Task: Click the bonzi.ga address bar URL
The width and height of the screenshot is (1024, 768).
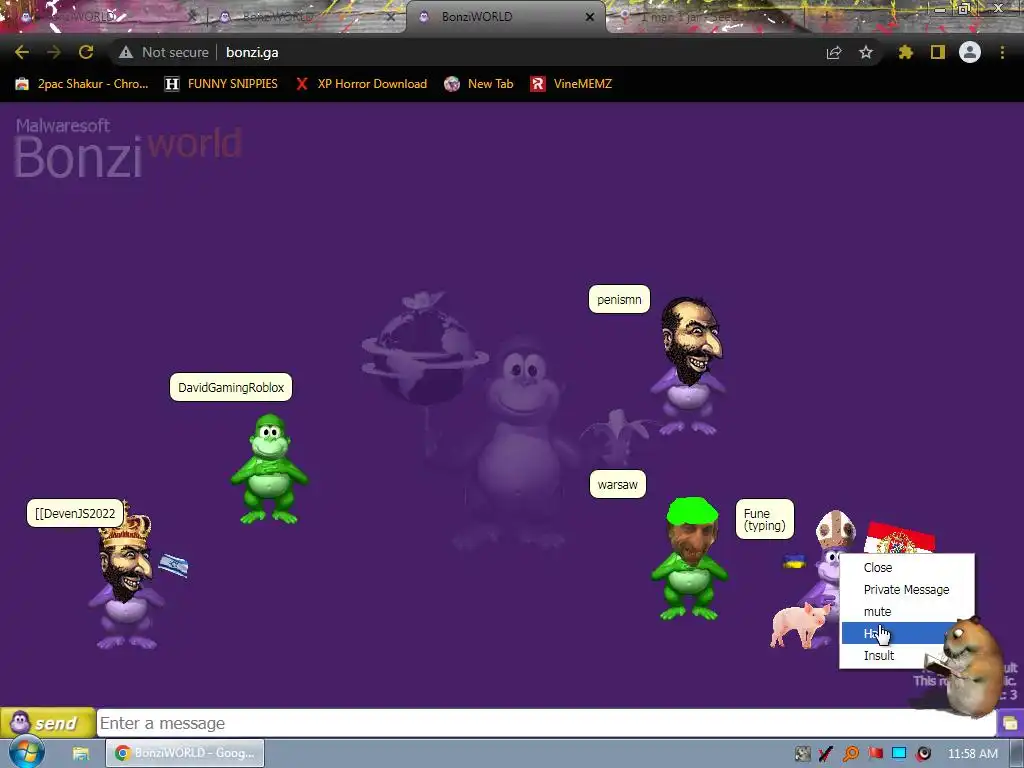Action: pos(252,52)
